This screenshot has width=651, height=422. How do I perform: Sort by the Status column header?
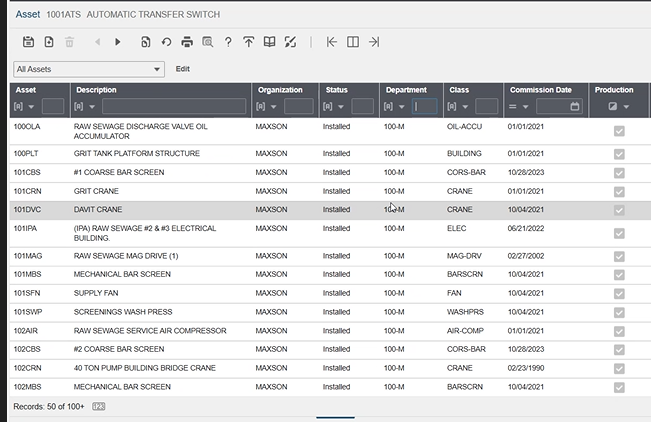[x=336, y=90]
